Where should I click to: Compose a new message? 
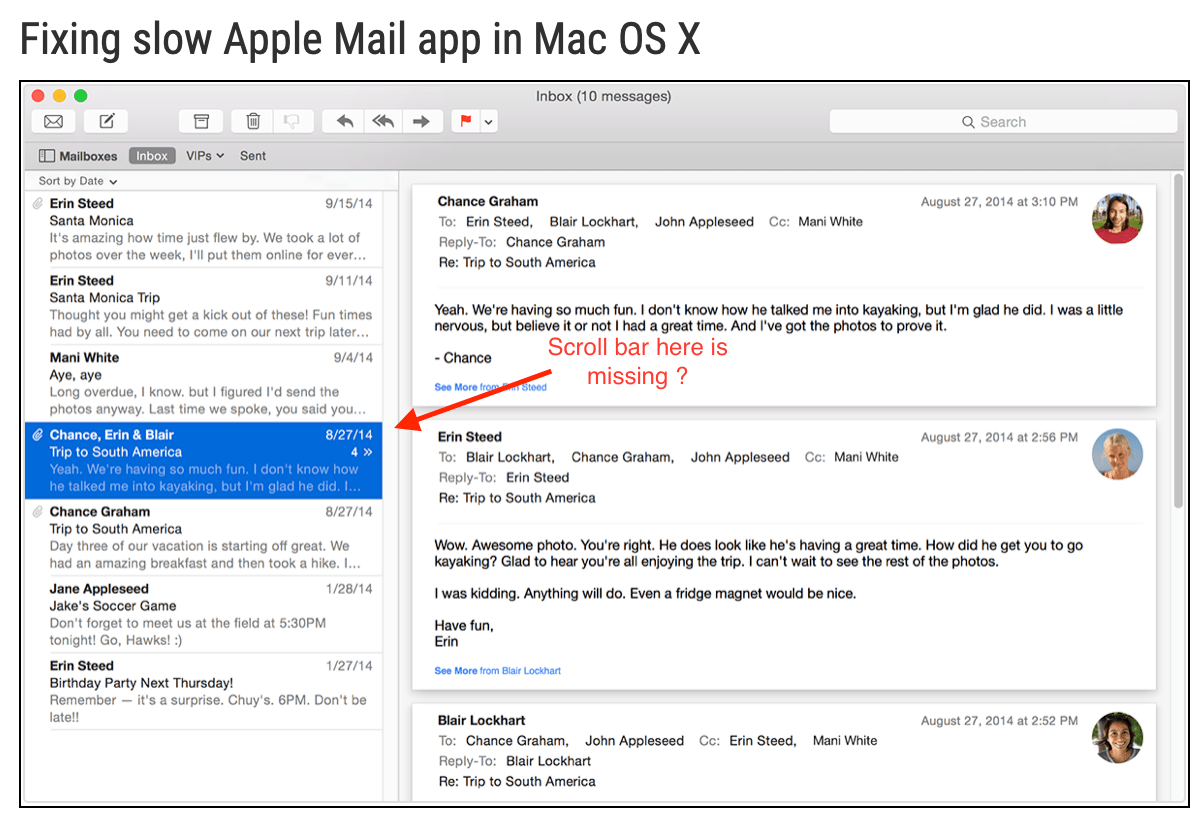105,120
